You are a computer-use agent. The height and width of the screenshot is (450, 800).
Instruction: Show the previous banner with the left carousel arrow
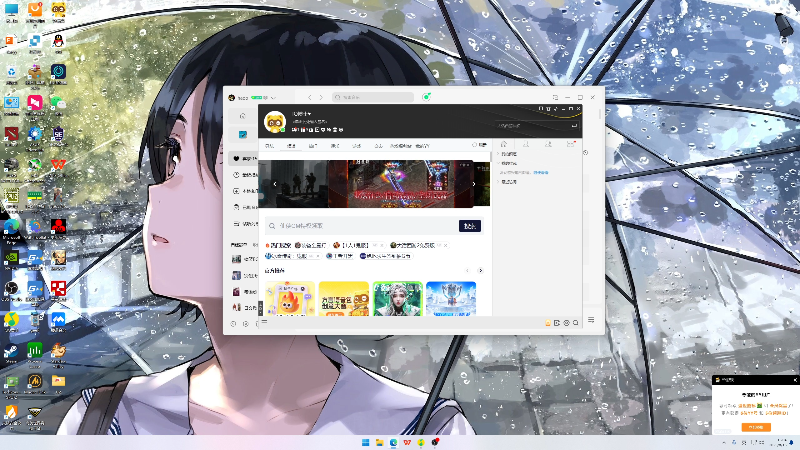(x=275, y=184)
